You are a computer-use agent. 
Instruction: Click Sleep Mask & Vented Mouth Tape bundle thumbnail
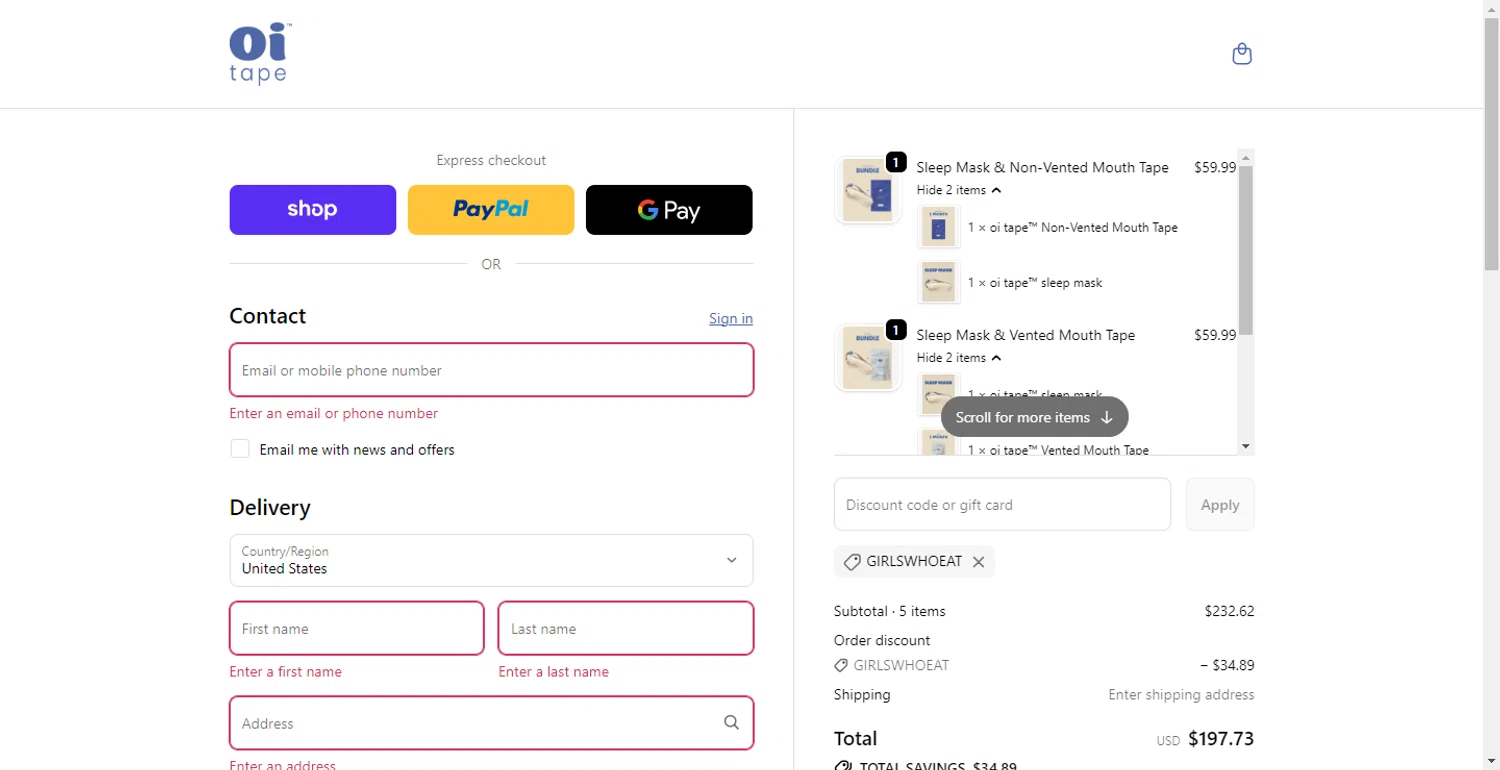(x=868, y=358)
